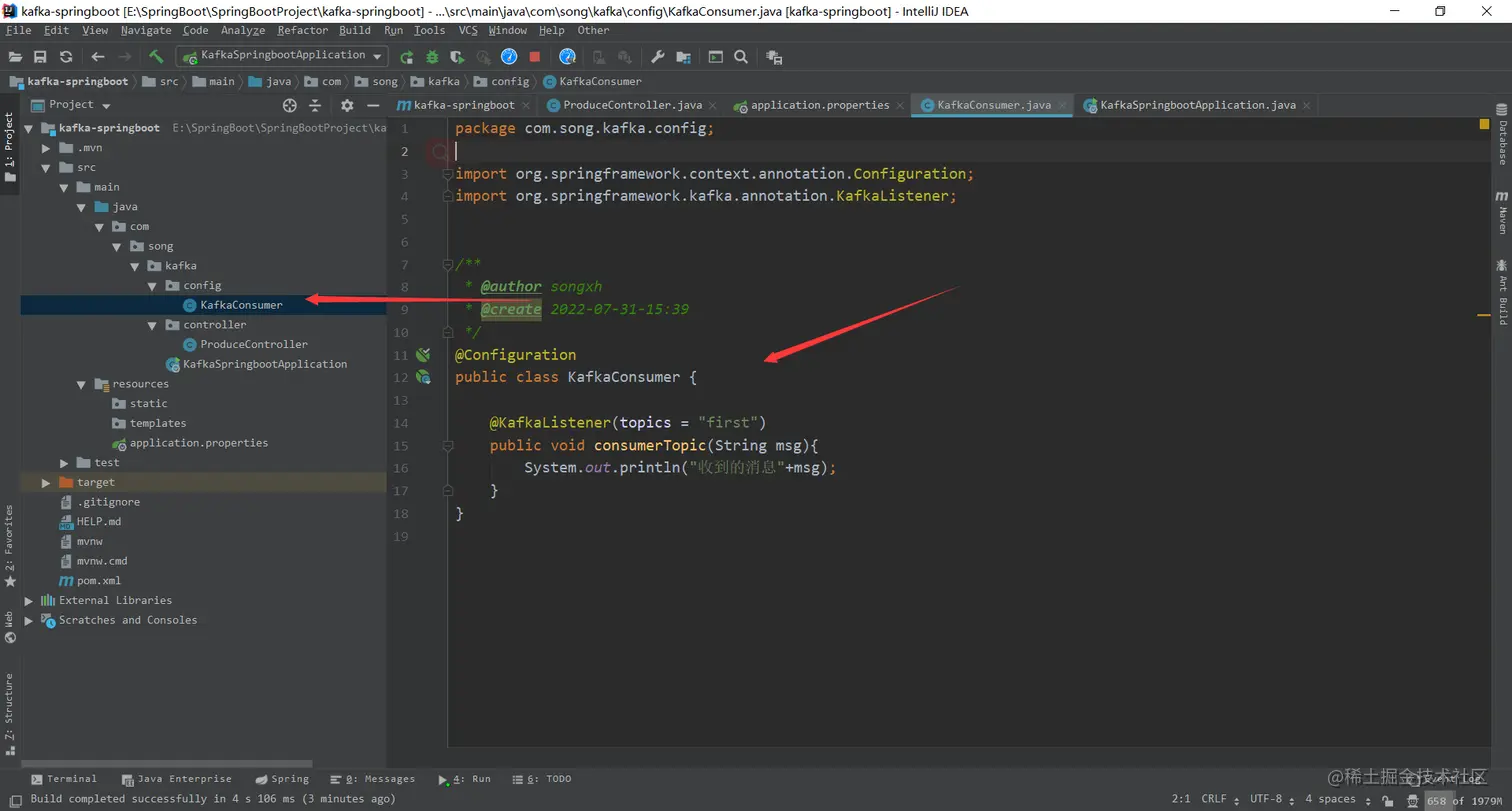Switch to KafkaSpringbootApplication.java editor tab
The width and height of the screenshot is (1512, 811).
tap(1197, 105)
